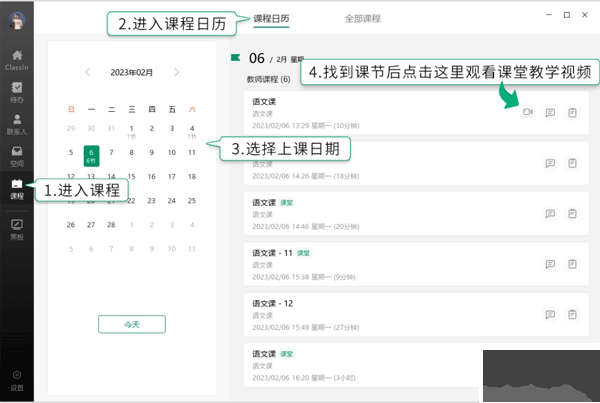Close the ClassIn window
The height and width of the screenshot is (403, 600).
coord(585,15)
